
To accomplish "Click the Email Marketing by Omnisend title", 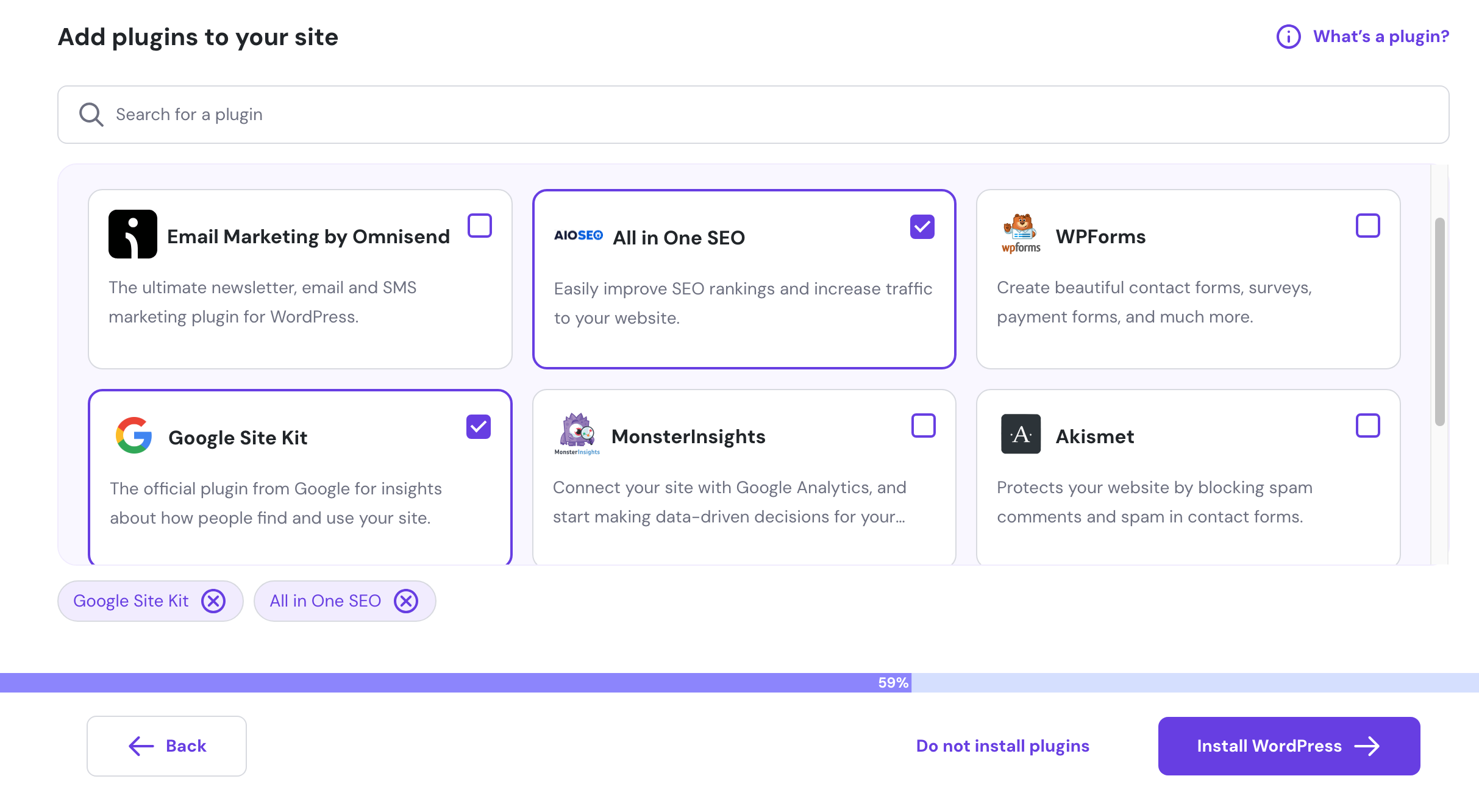I will (308, 237).
